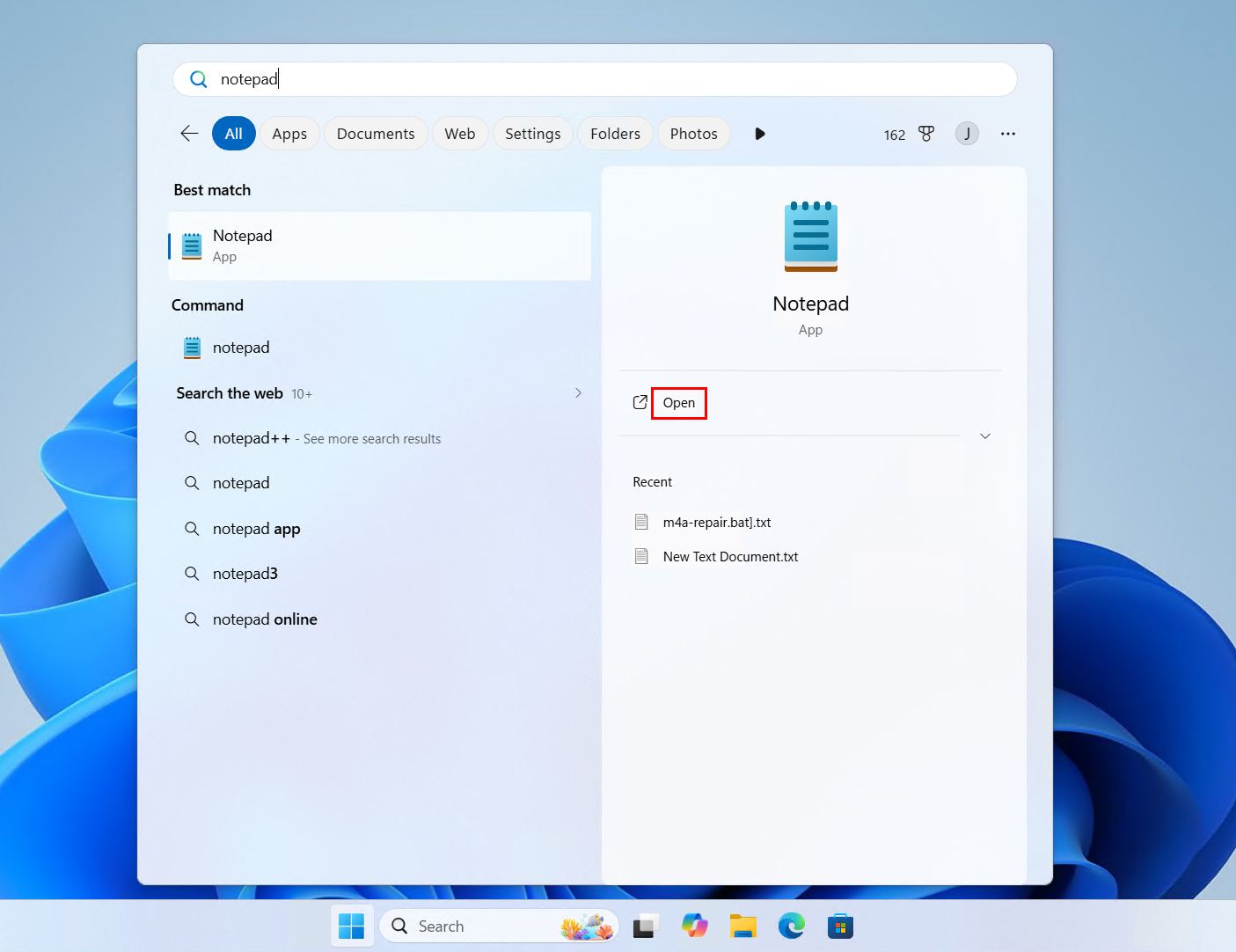
Task: Launch Microsoft Edge from the taskbar
Action: tap(791, 926)
